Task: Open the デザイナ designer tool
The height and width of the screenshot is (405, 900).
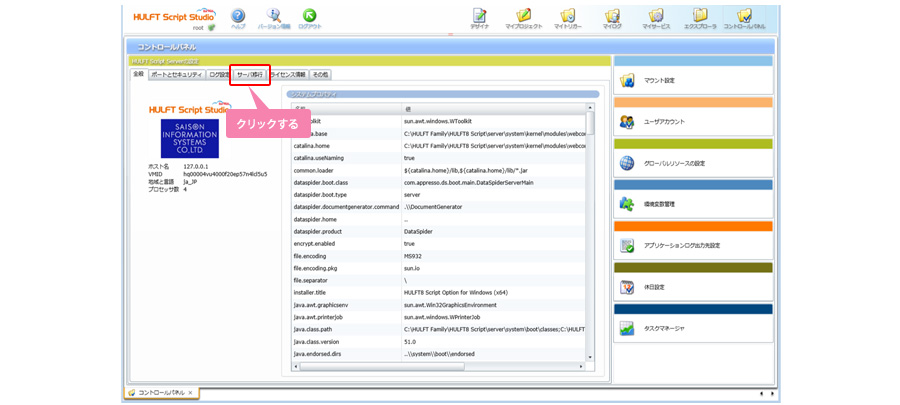Action: point(480,17)
